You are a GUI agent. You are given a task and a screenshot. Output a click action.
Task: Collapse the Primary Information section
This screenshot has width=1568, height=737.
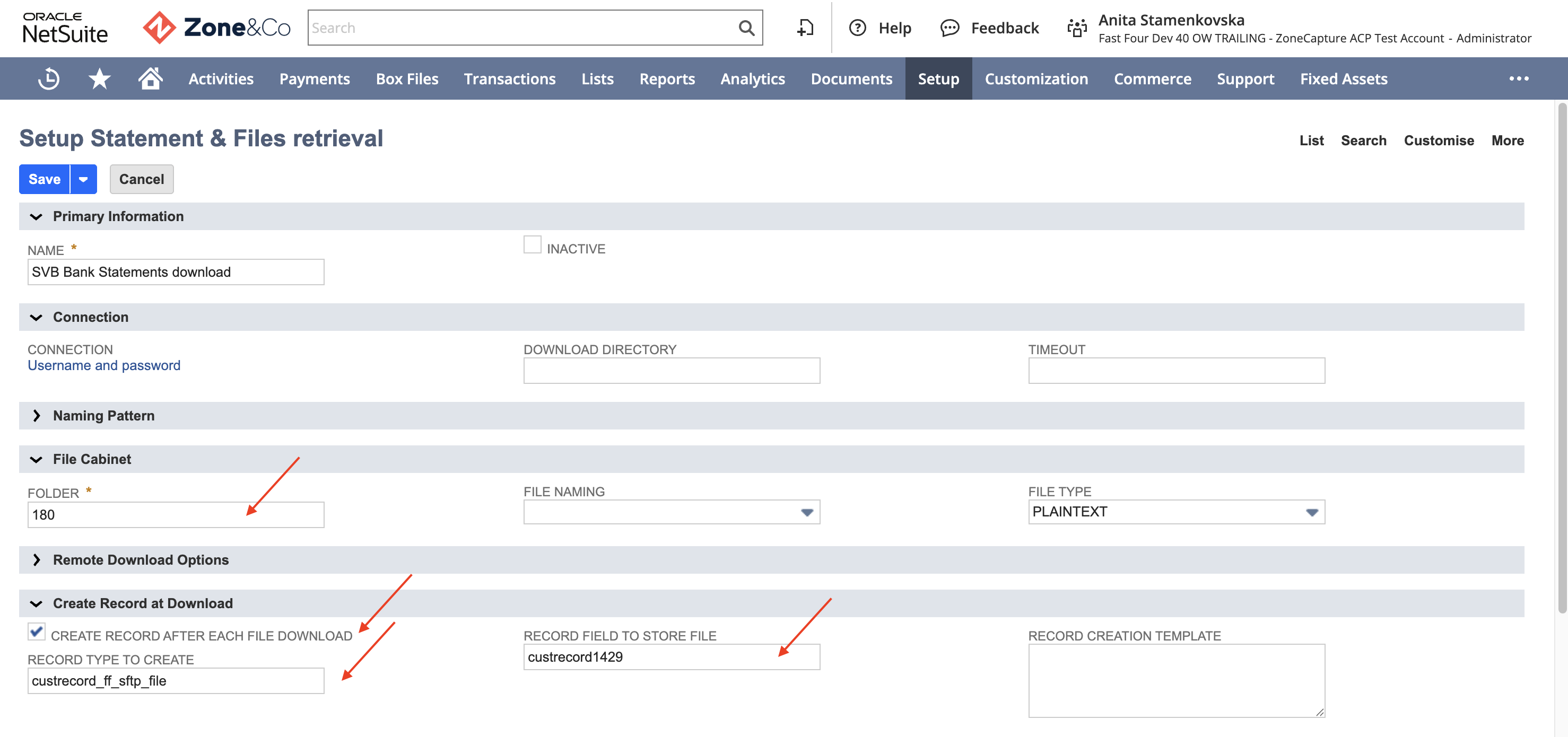[37, 217]
